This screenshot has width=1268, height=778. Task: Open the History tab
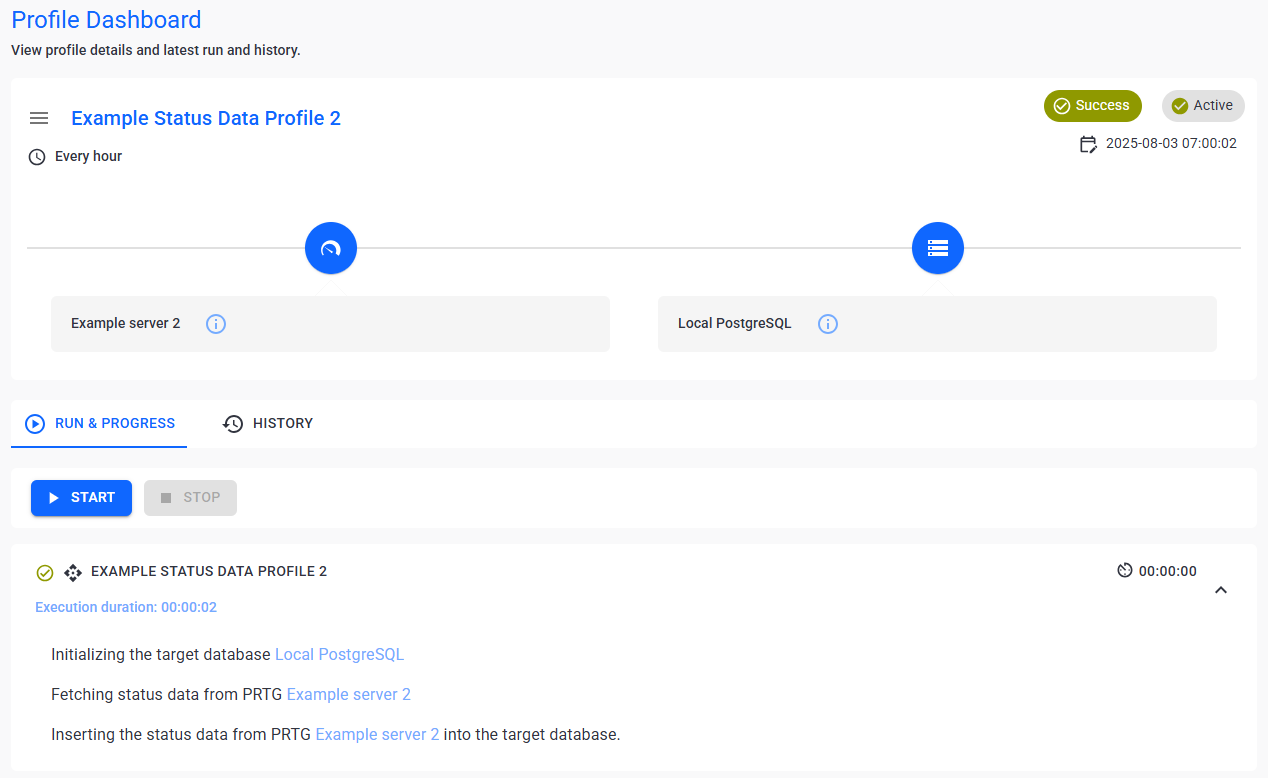[268, 424]
